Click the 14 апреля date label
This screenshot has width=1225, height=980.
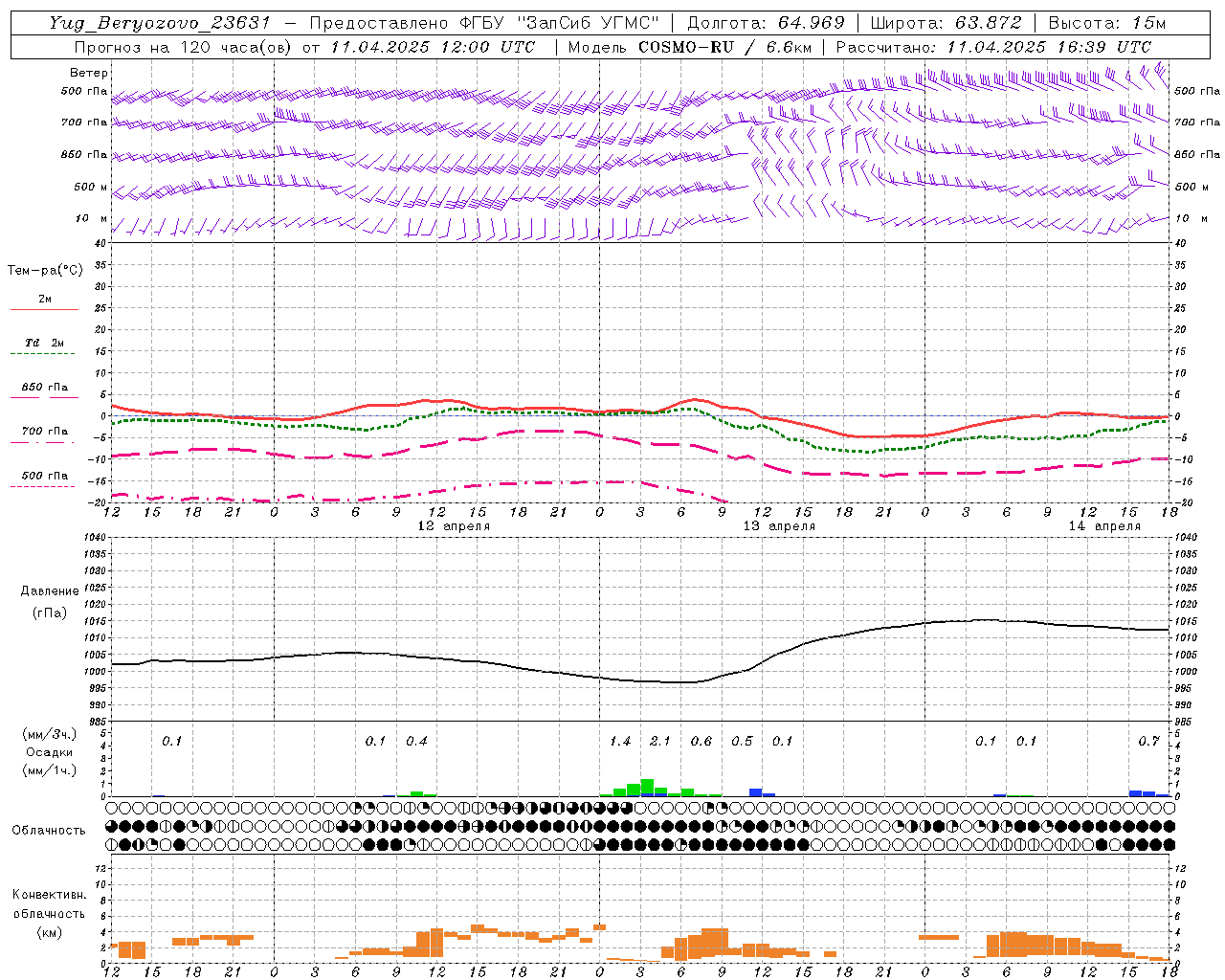click(1104, 526)
